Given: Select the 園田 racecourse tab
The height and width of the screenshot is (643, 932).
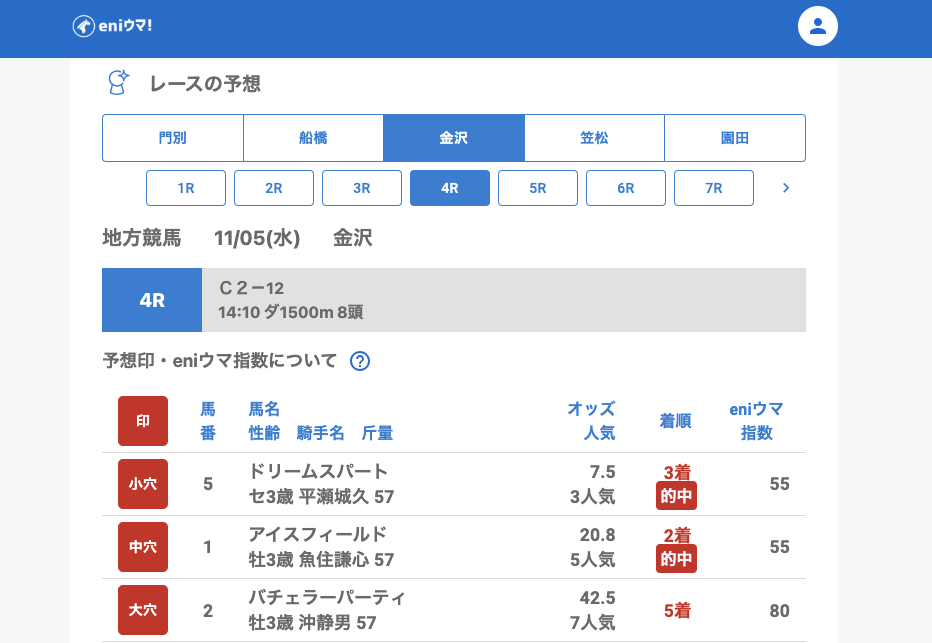Looking at the screenshot, I should click(735, 138).
